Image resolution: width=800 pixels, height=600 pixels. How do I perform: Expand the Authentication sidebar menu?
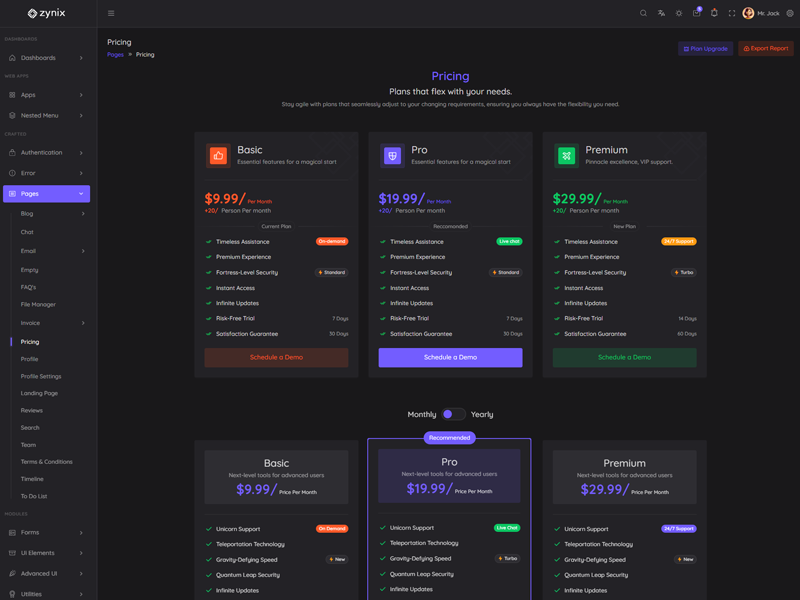(x=47, y=153)
